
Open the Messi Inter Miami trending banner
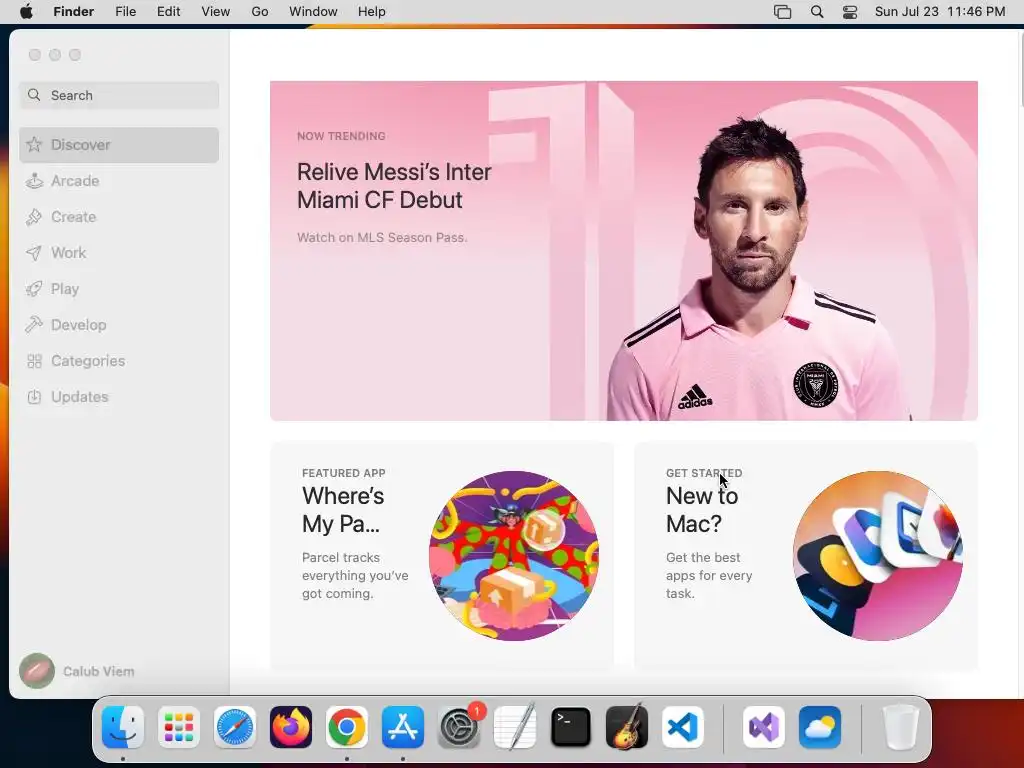pos(624,251)
